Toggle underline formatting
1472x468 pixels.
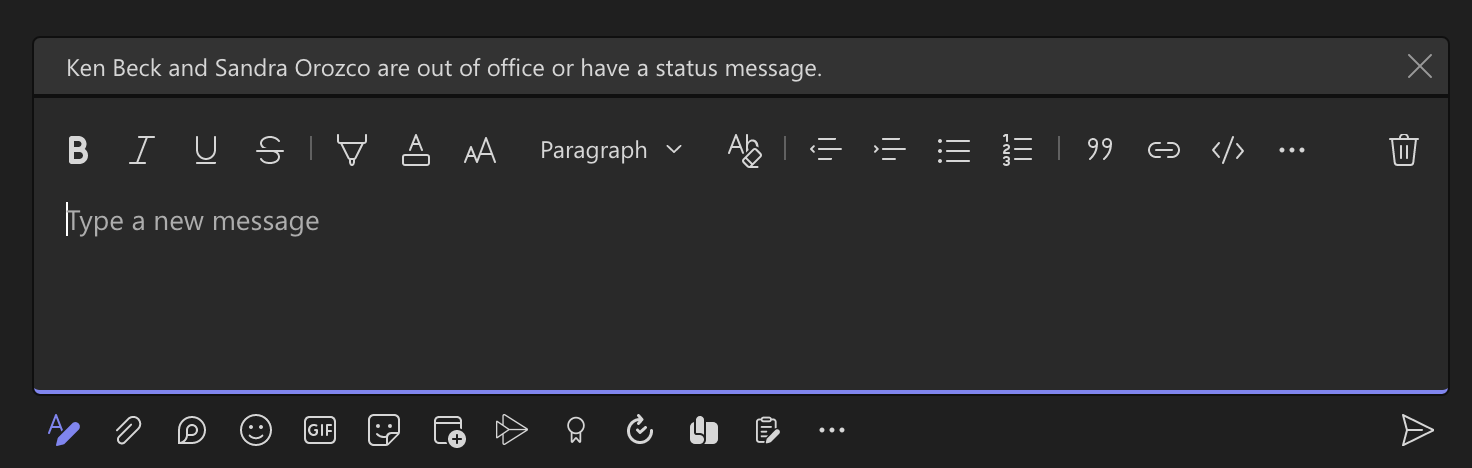tap(205, 151)
